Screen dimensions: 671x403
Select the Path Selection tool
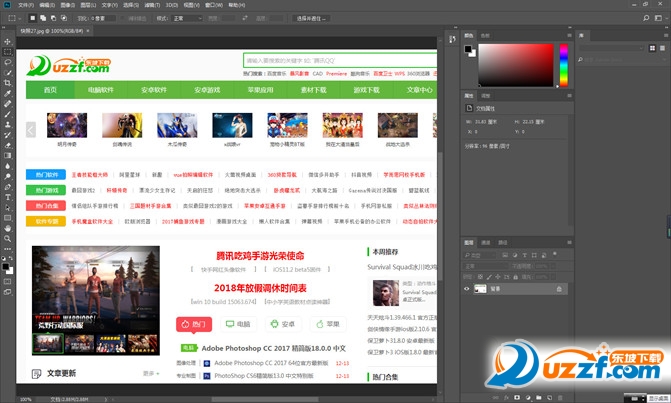click(7, 207)
